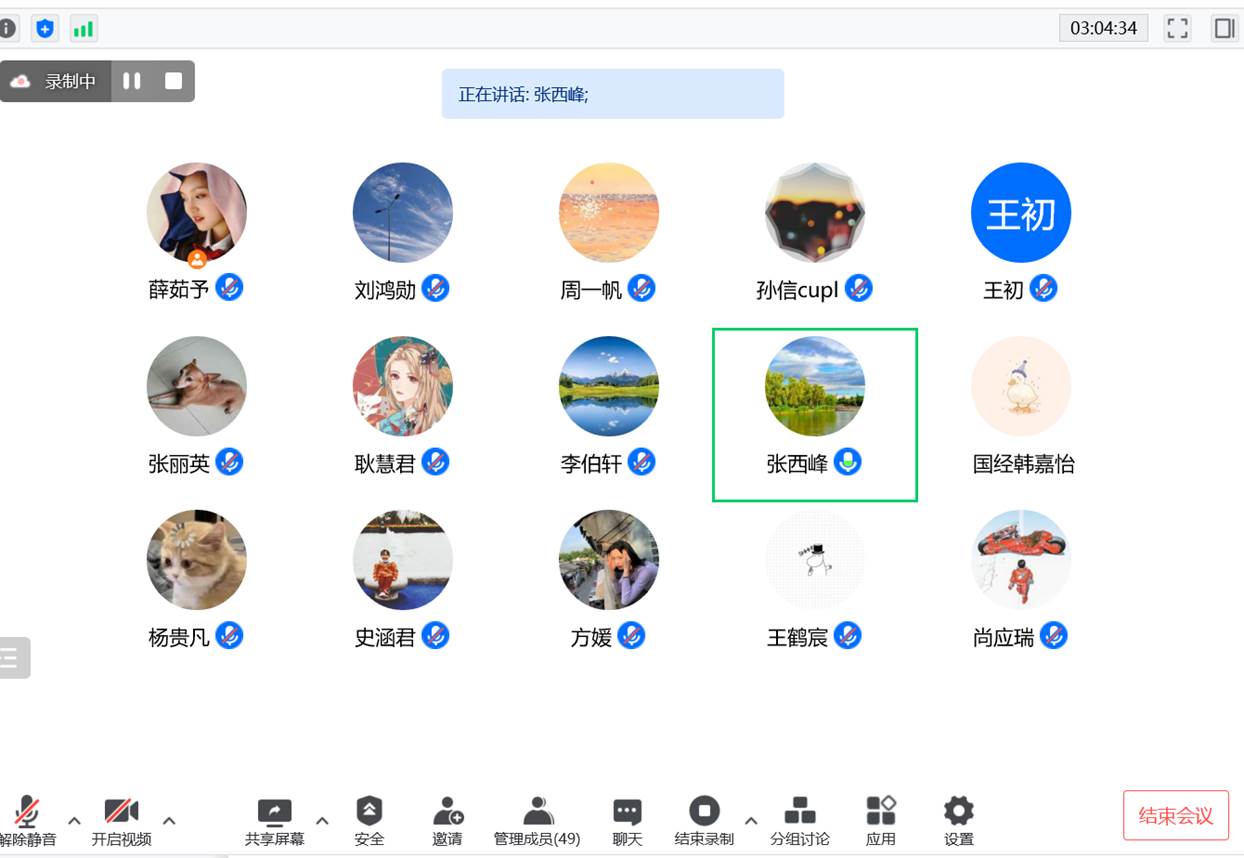
Task: Open the Chat (聊天) icon
Action: click(x=627, y=811)
